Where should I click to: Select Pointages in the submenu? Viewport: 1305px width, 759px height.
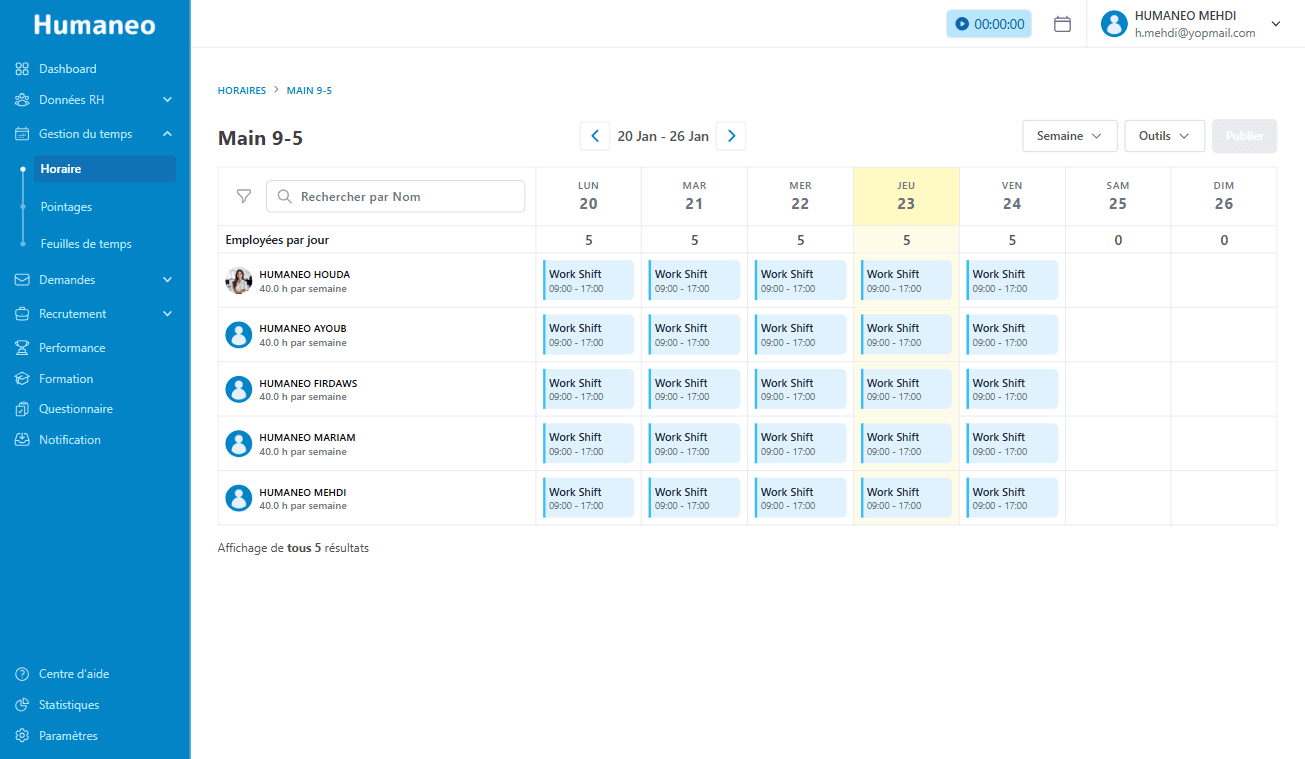(x=66, y=207)
